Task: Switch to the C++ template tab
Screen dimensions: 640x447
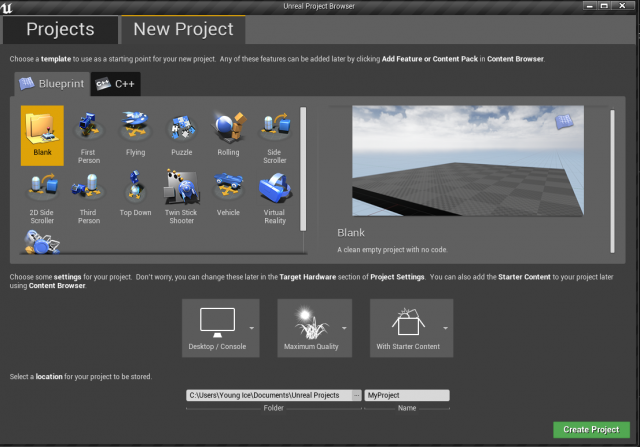Action: (x=116, y=85)
